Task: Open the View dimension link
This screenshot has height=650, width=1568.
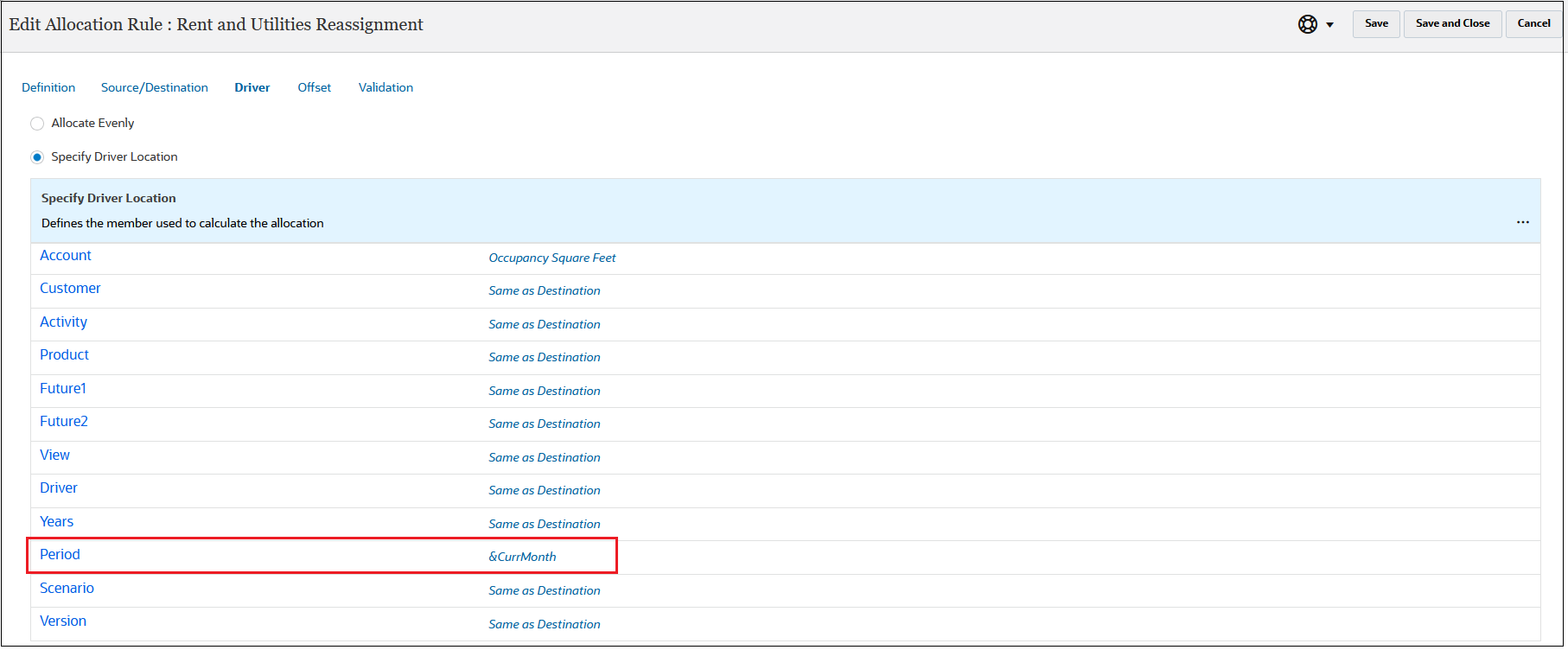Action: click(x=54, y=456)
